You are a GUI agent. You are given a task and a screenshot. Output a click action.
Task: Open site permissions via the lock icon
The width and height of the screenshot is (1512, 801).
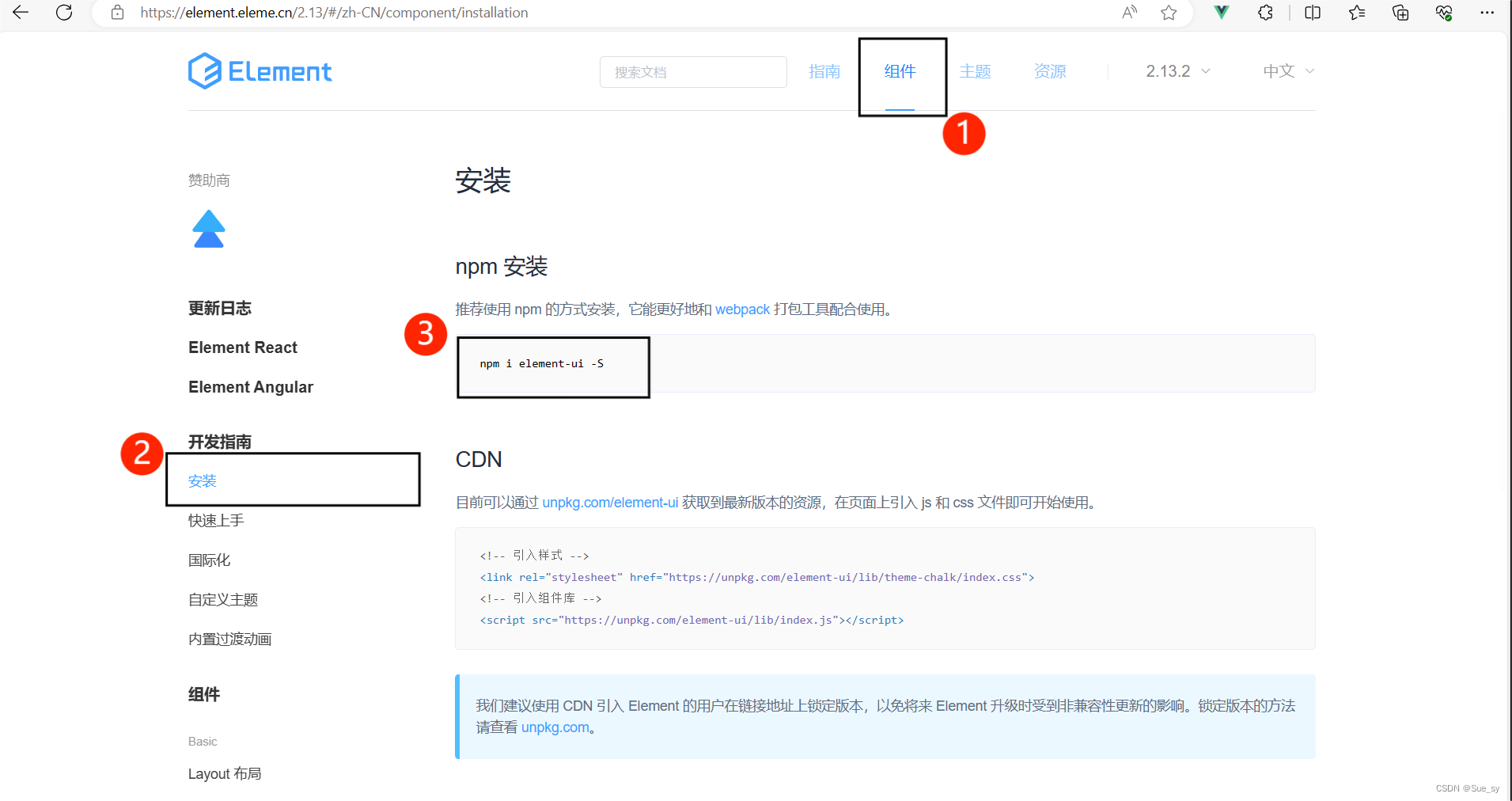(x=117, y=13)
